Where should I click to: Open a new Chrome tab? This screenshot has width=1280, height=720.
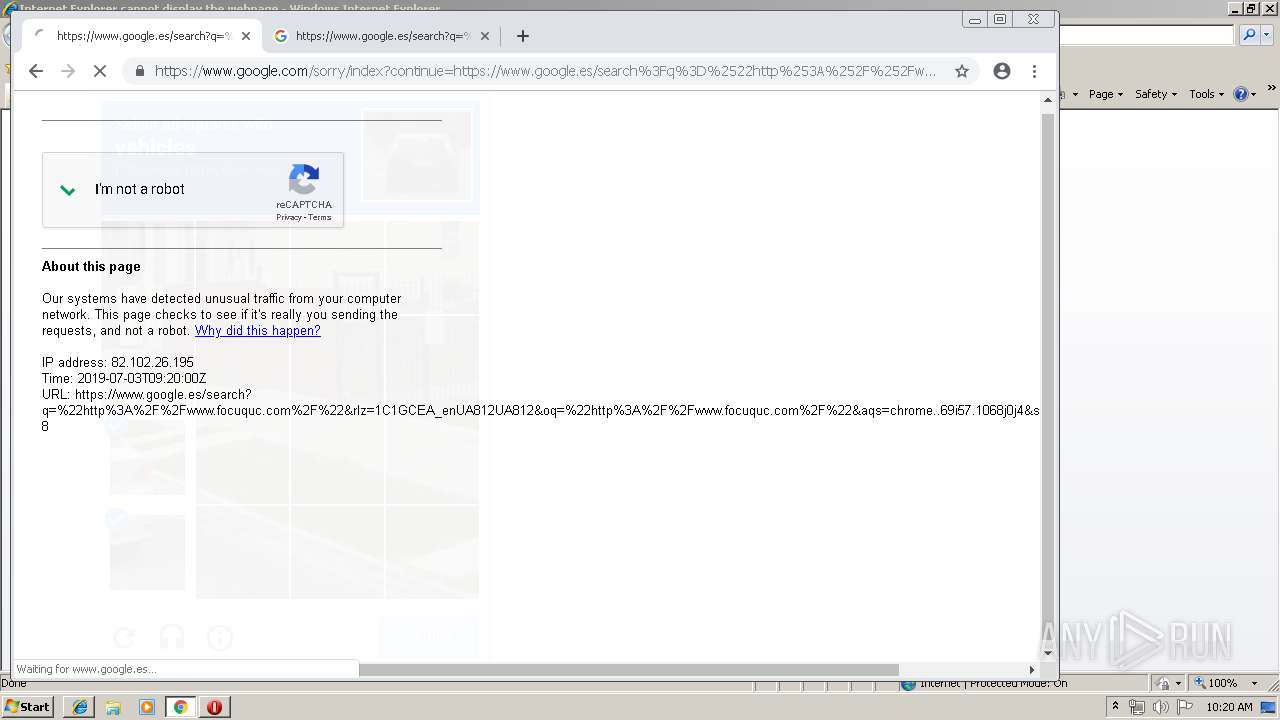(522, 36)
